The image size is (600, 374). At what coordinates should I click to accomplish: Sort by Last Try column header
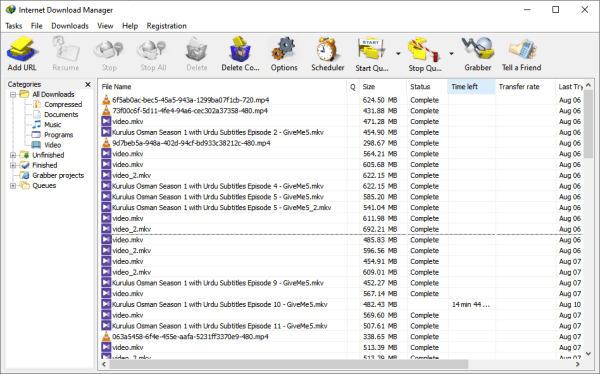[570, 87]
